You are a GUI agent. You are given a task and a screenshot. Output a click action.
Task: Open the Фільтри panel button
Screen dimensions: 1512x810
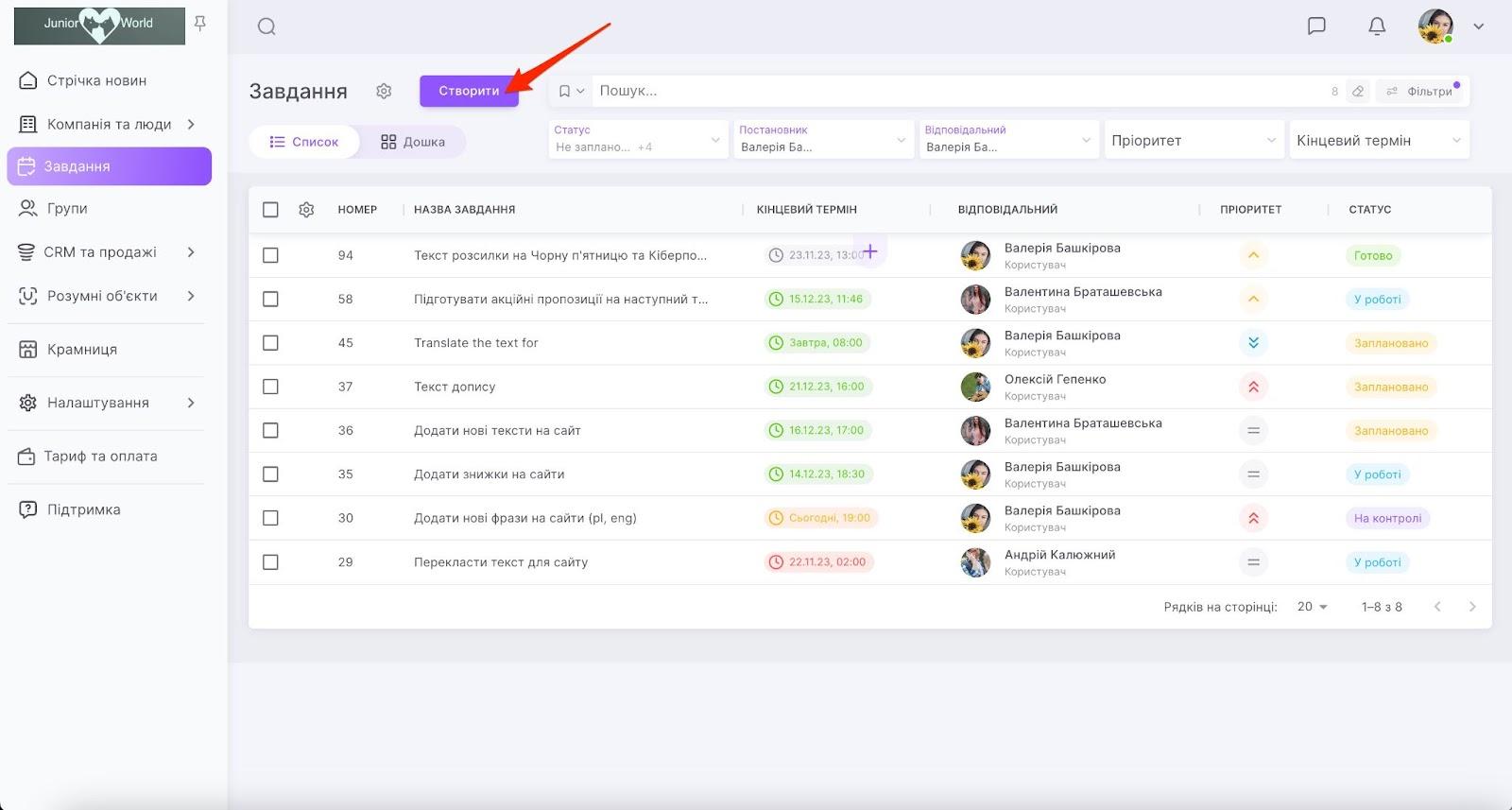point(1420,92)
